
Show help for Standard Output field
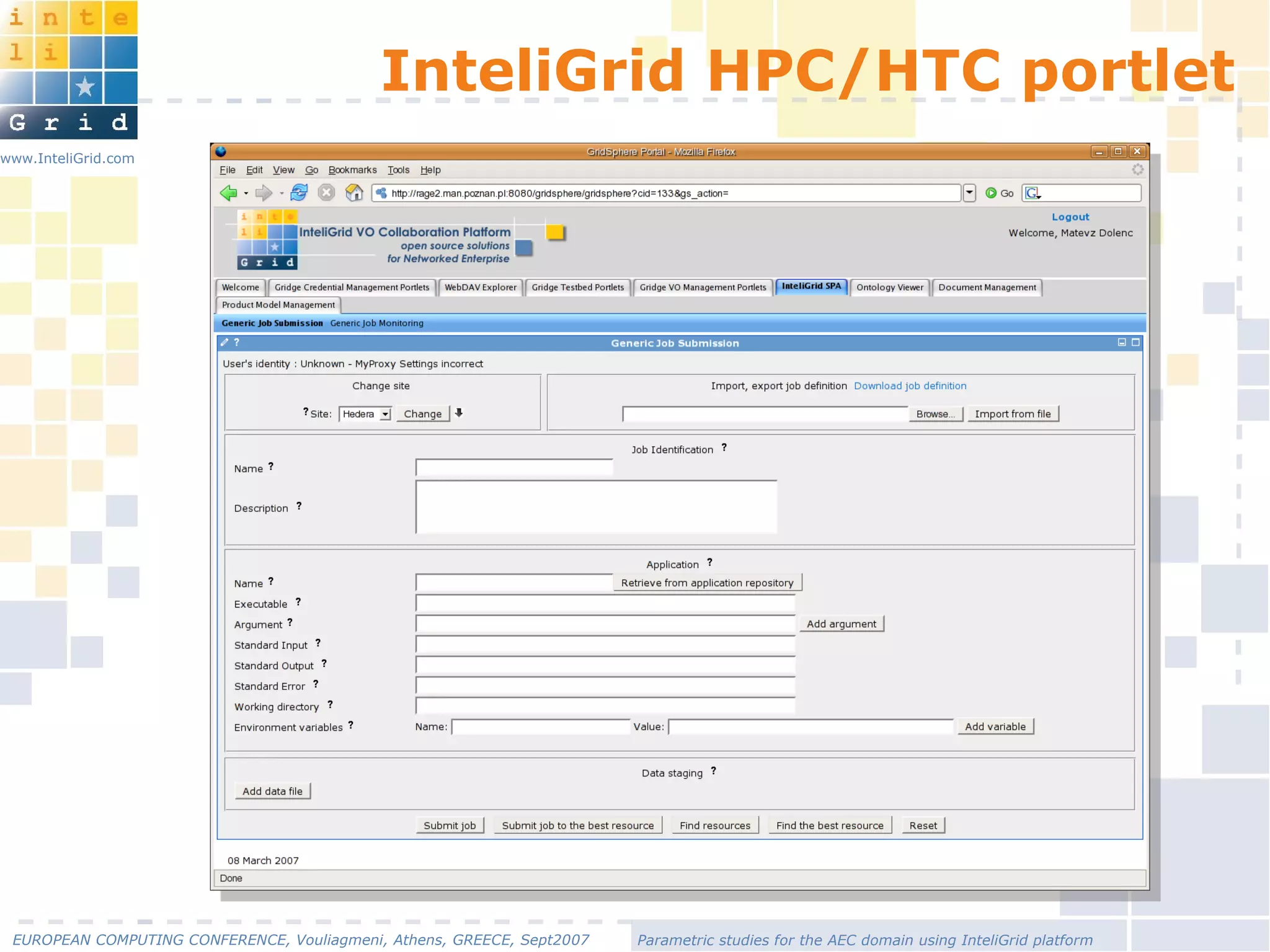pyautogui.click(x=324, y=663)
